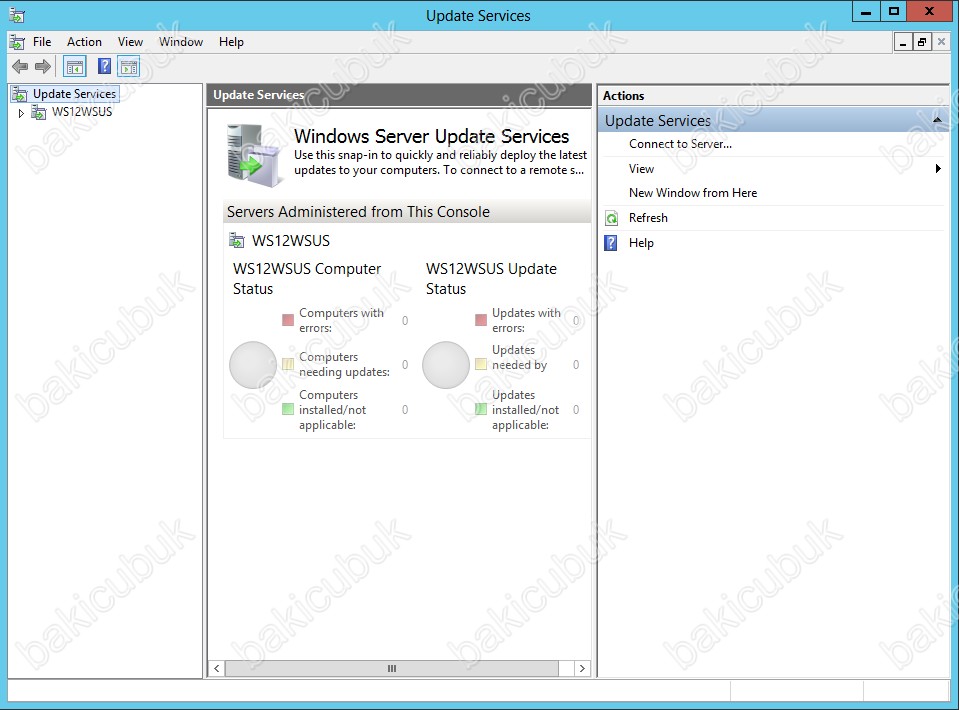Click the Windows Server Update Services logo image
959x710 pixels.
pyautogui.click(x=254, y=155)
